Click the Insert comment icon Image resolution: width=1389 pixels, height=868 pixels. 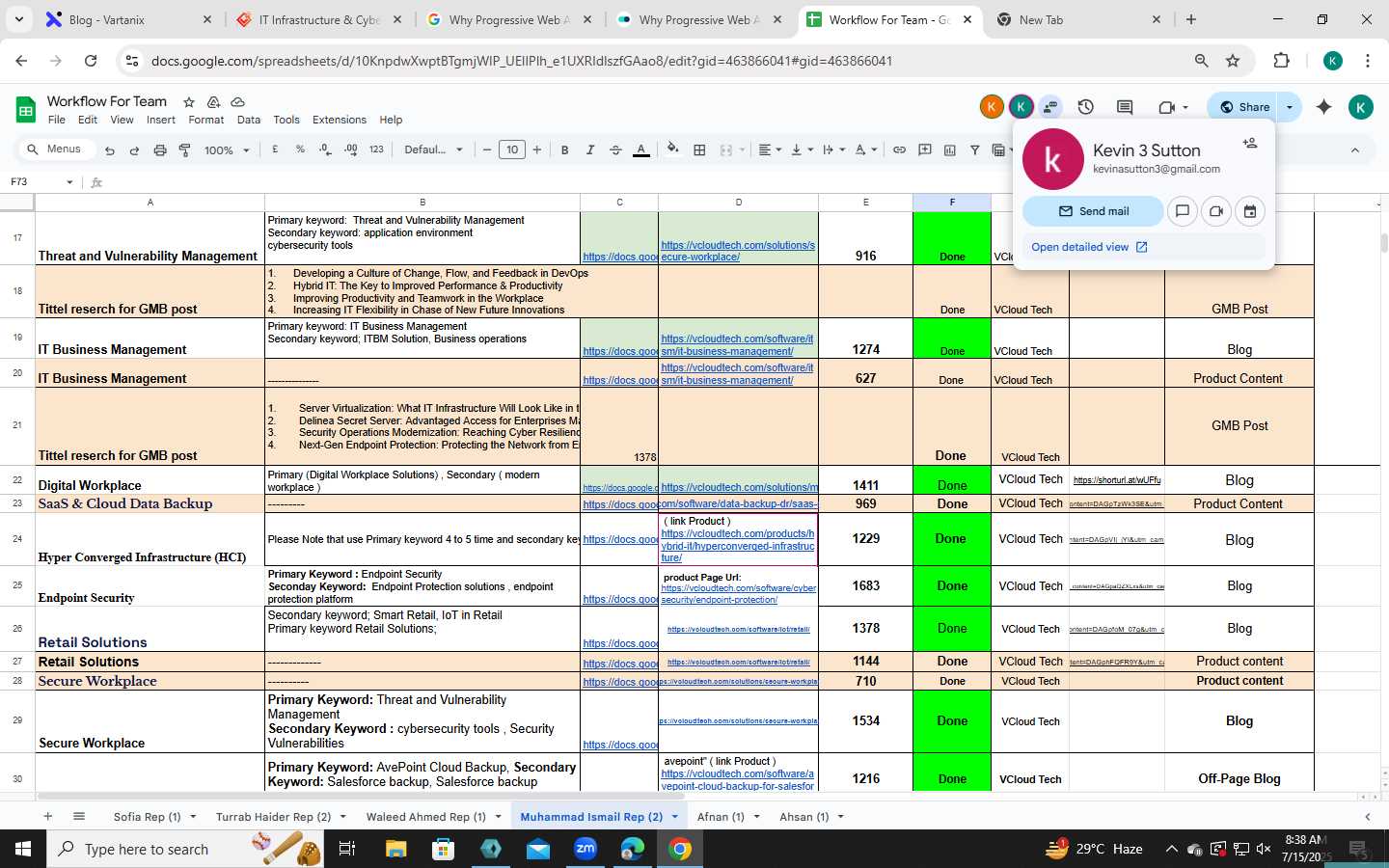(x=924, y=149)
